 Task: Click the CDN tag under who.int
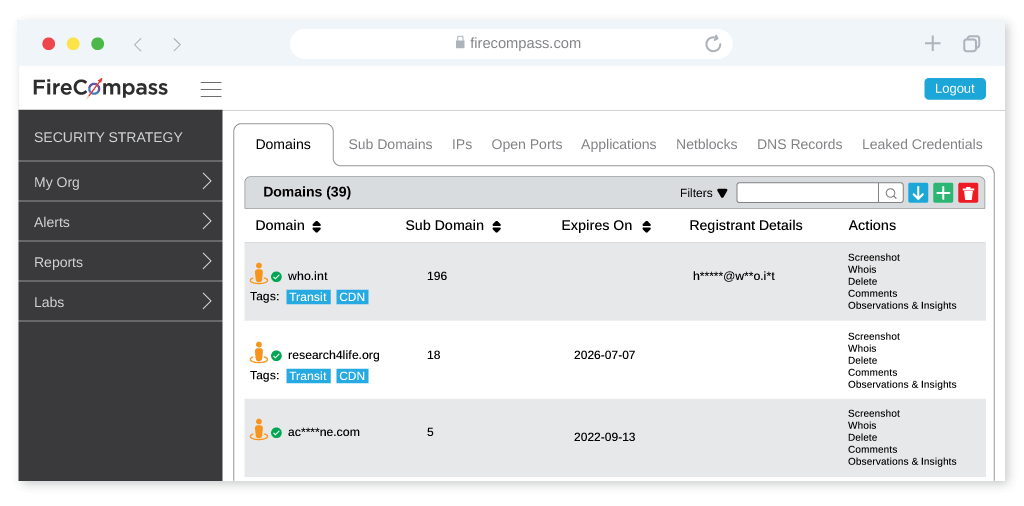pos(352,297)
